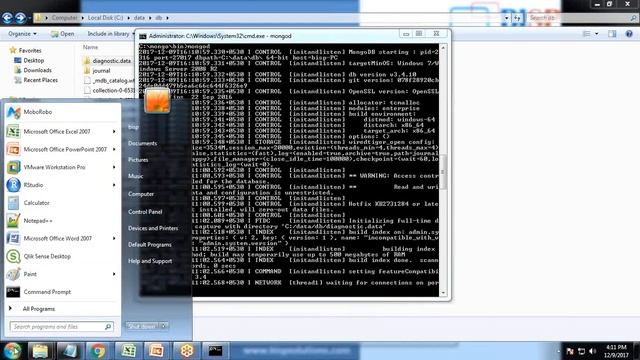Click the Name column header
The image size is (640, 360).
coord(90,47)
